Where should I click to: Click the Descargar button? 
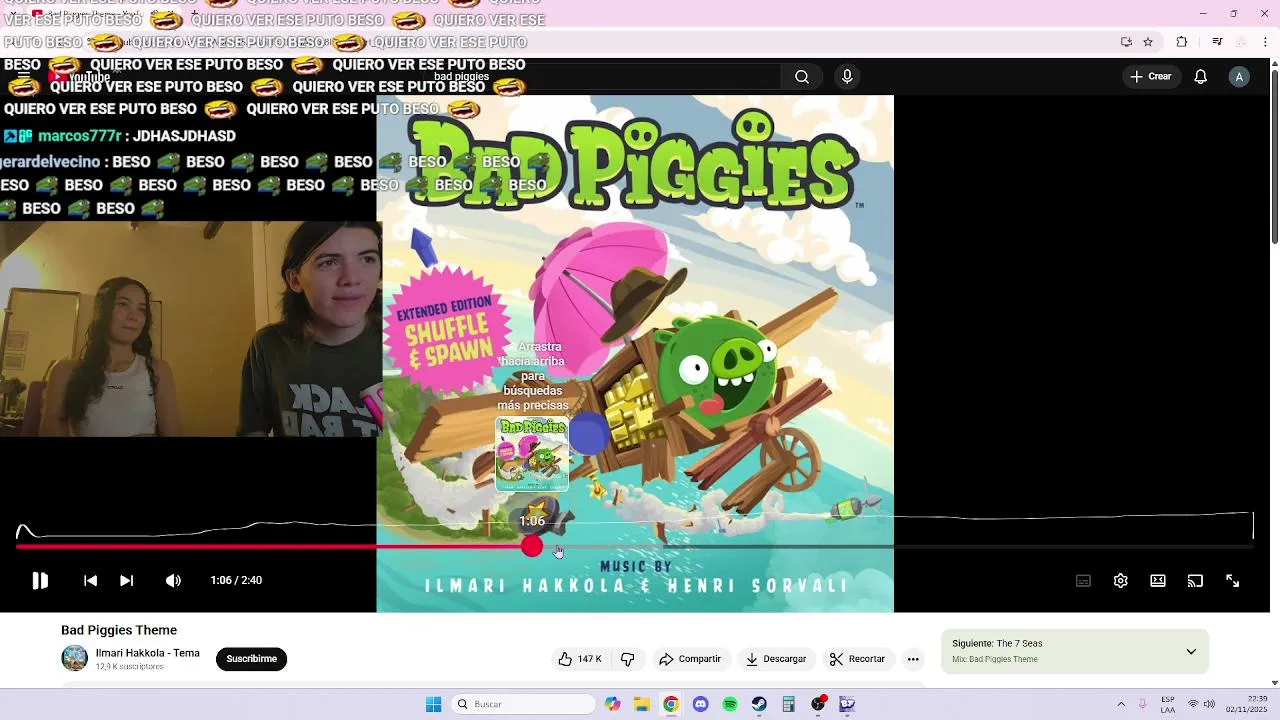pyautogui.click(x=776, y=659)
